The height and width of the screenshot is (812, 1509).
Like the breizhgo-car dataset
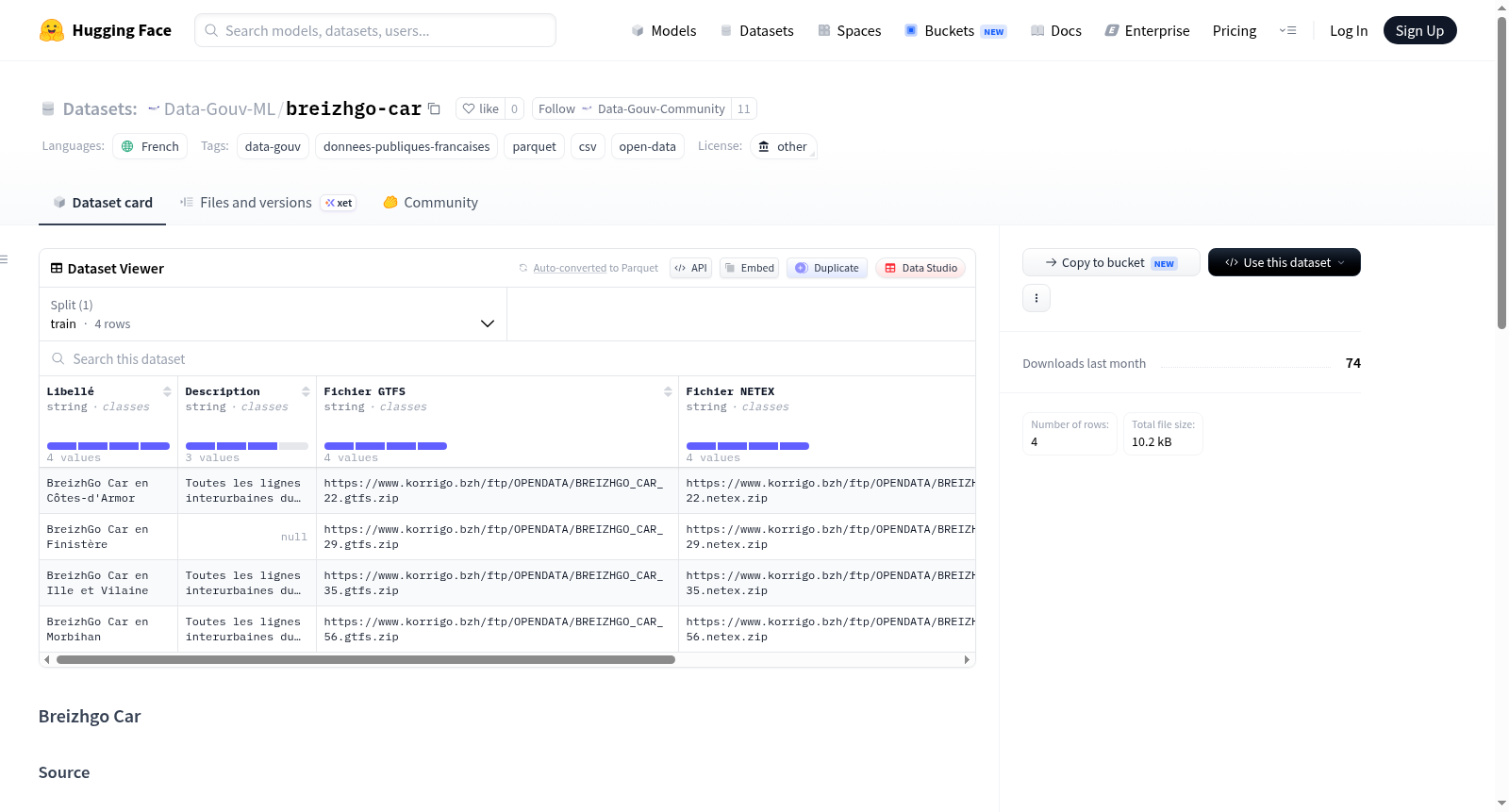(480, 108)
